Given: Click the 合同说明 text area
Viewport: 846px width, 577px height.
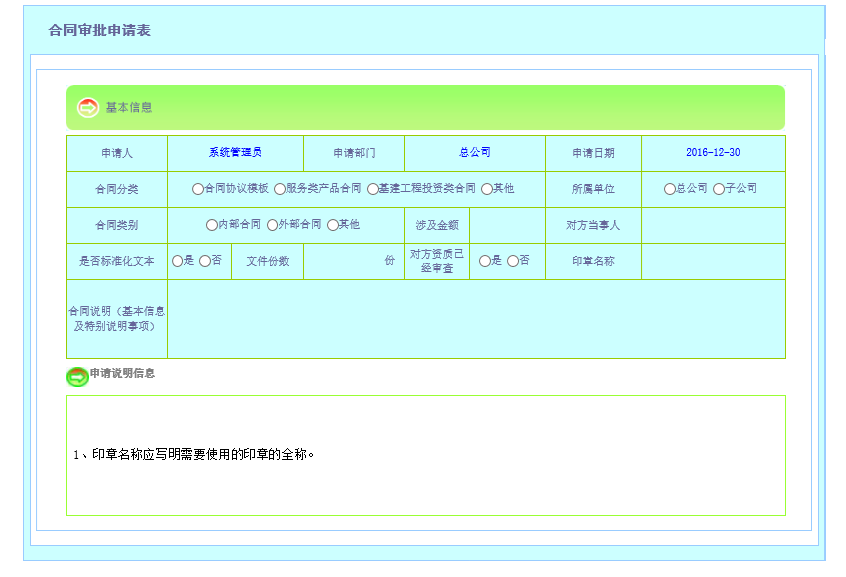Looking at the screenshot, I should pyautogui.click(x=476, y=319).
